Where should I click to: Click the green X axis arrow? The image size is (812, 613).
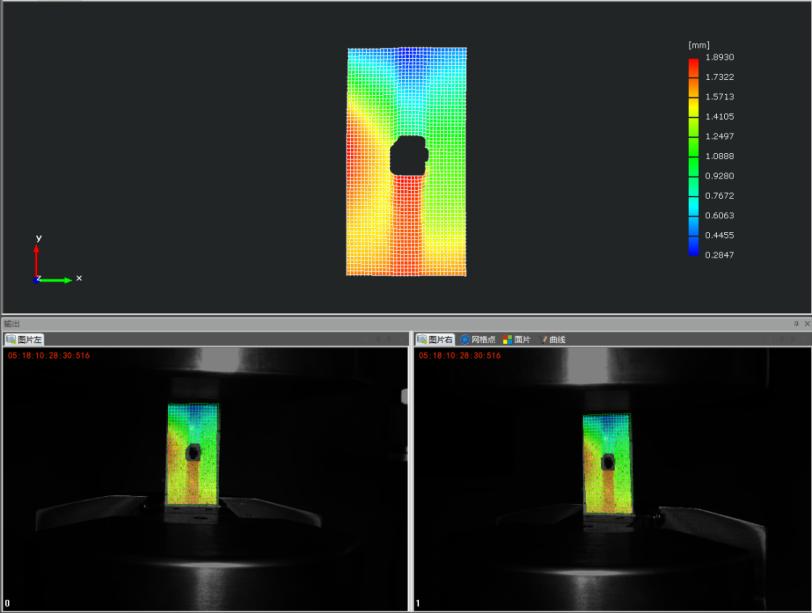58,279
